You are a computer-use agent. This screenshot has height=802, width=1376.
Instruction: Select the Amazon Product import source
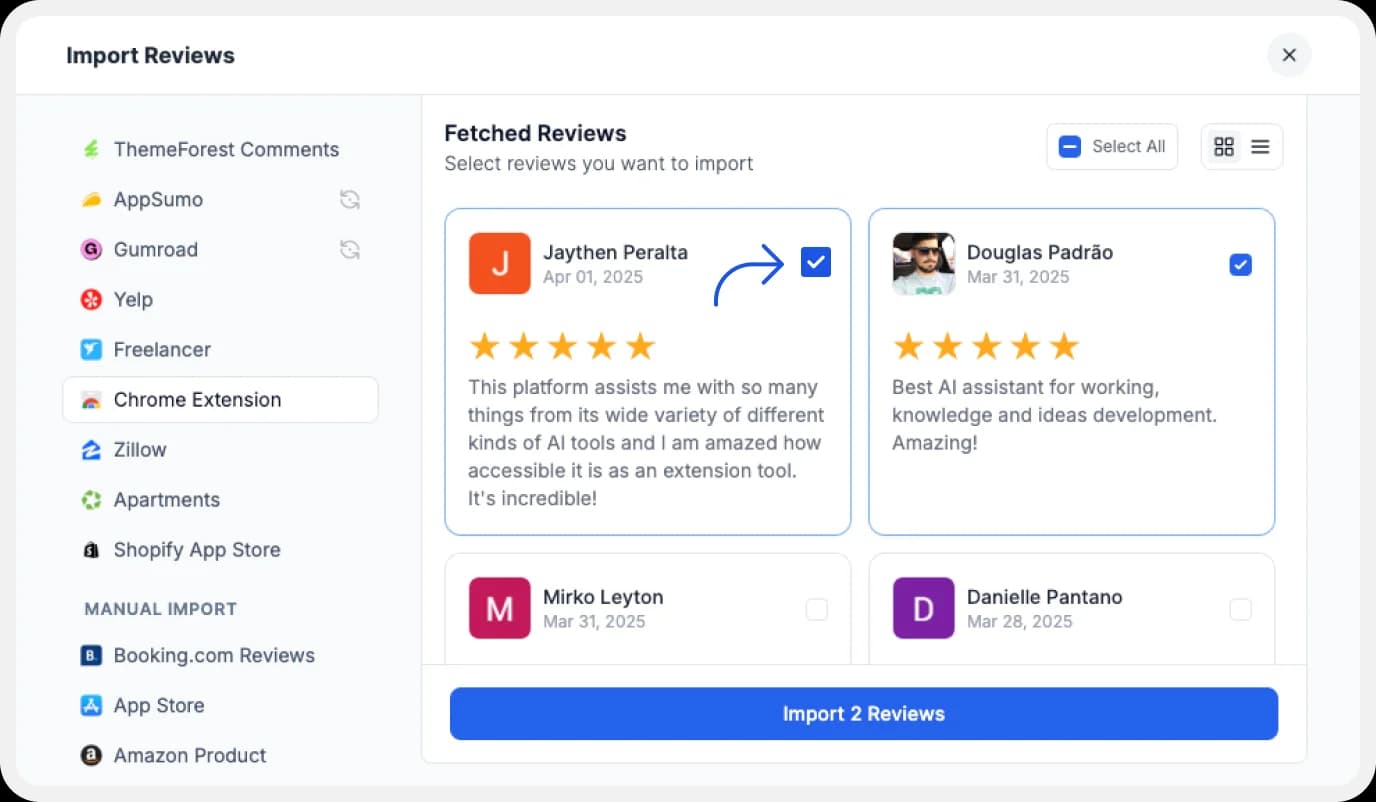coord(189,755)
